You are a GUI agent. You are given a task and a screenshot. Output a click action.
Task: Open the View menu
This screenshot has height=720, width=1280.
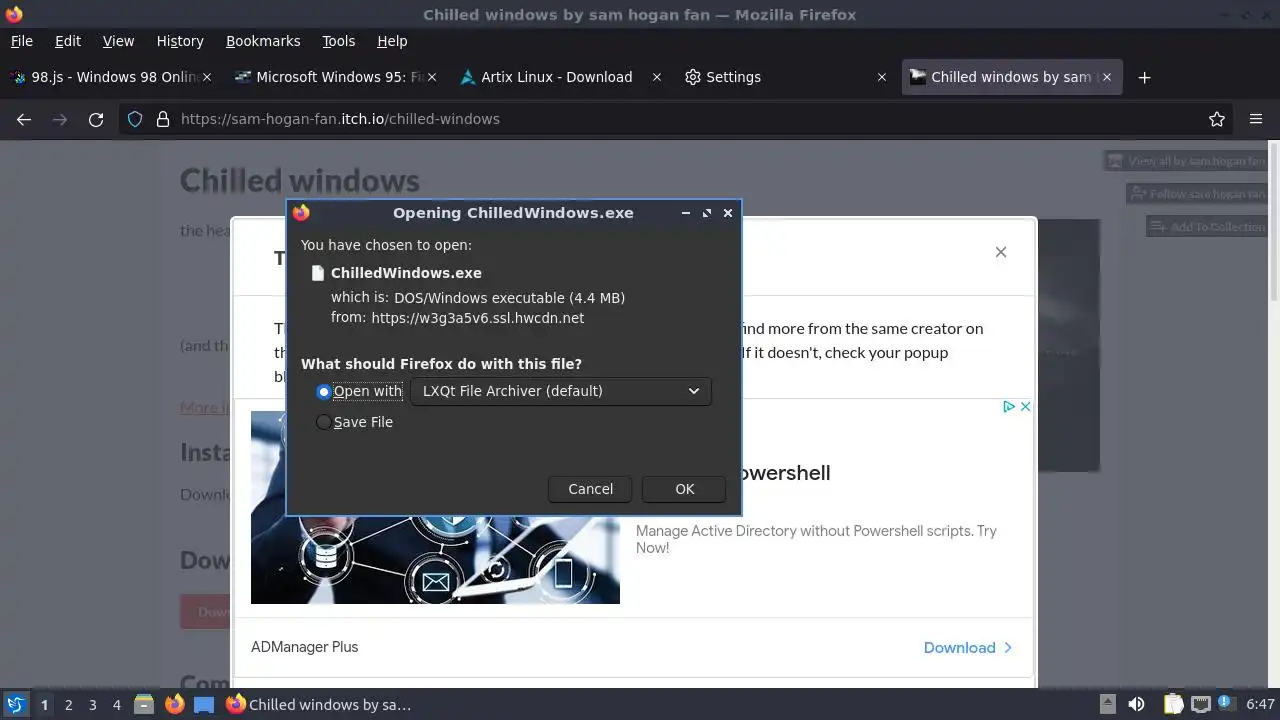(x=118, y=41)
